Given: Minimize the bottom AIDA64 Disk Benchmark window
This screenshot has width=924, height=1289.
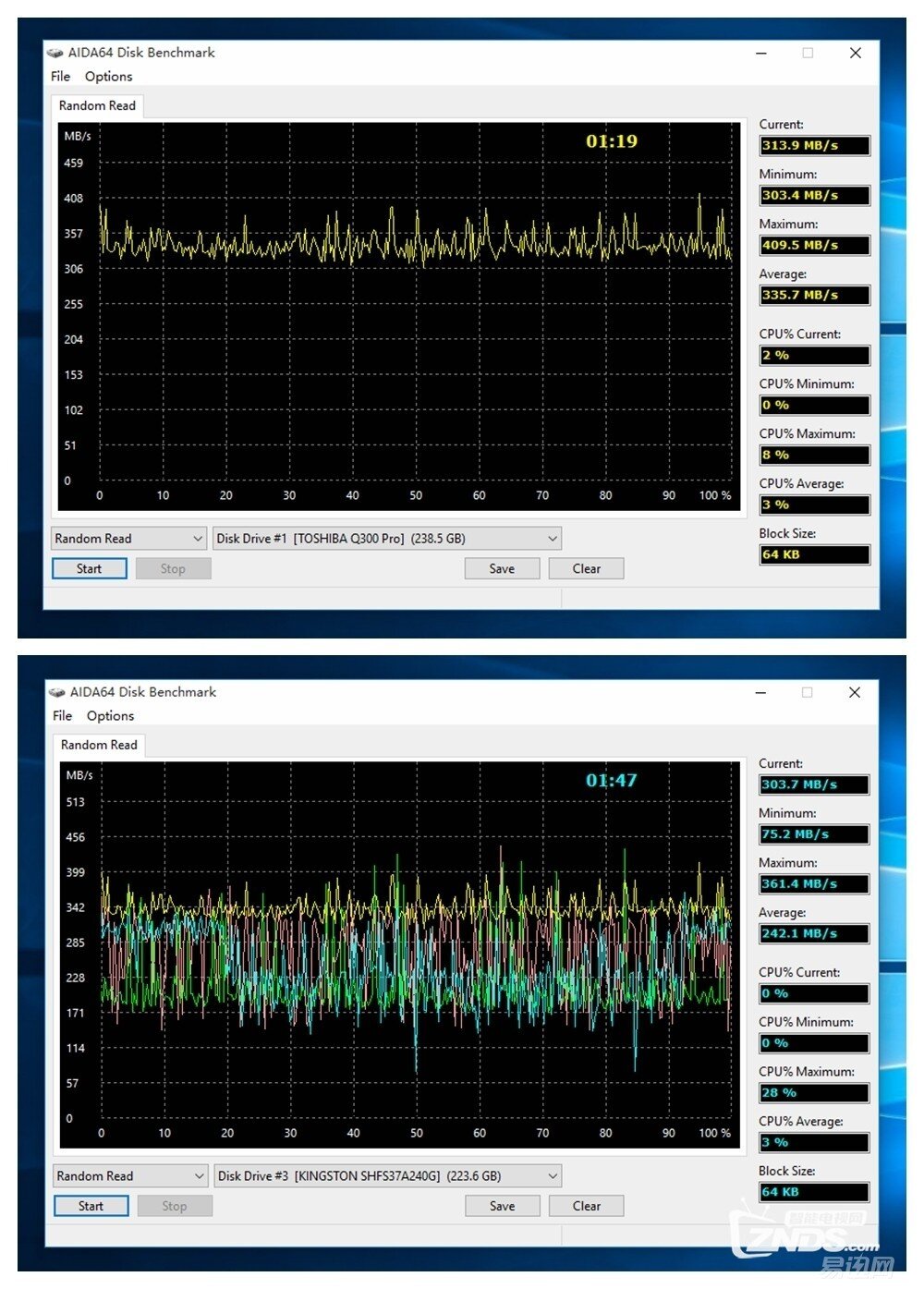Looking at the screenshot, I should coord(760,692).
